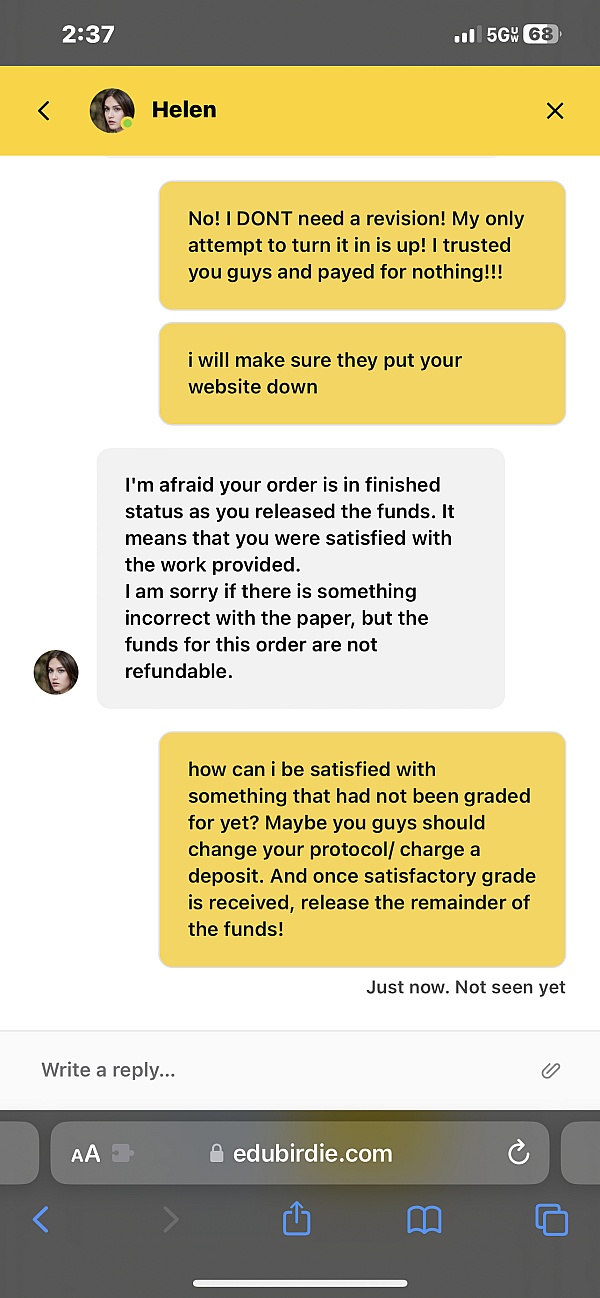Tap the browser extensions puzzle icon

click(124, 1154)
